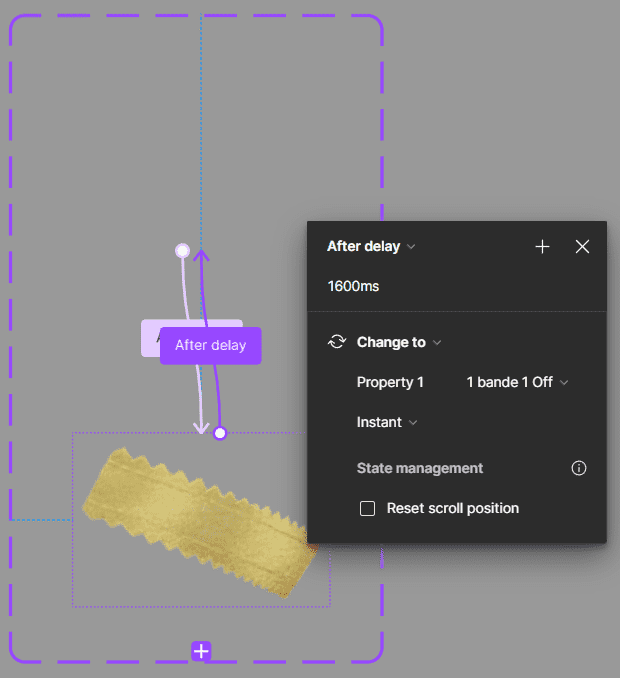Open the 1 bande 1 Off dropdown
The height and width of the screenshot is (678, 620).
[517, 382]
